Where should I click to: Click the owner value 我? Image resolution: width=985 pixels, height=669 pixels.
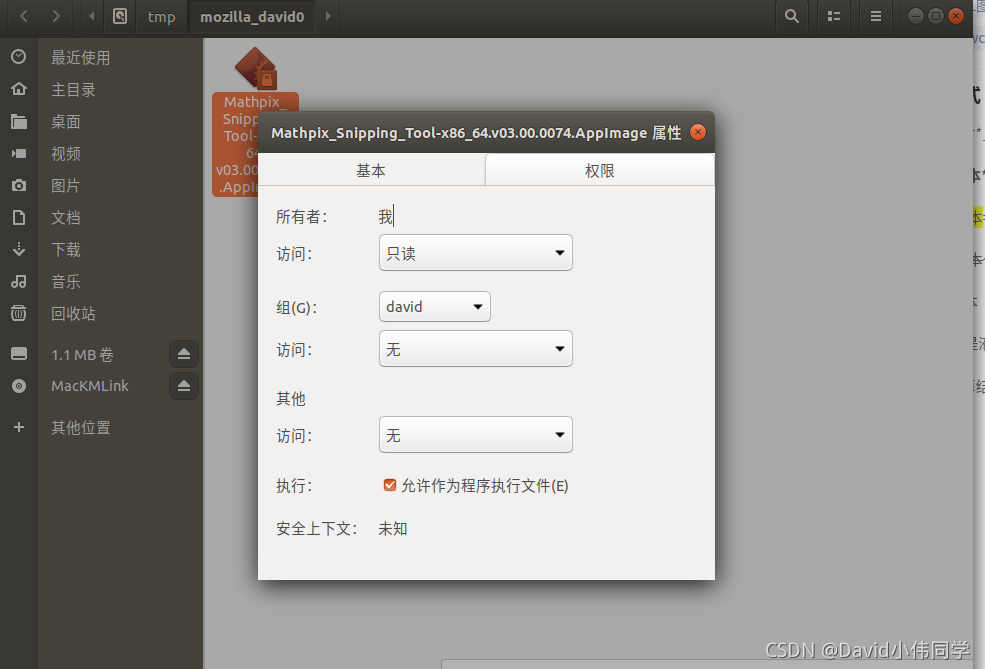point(386,217)
